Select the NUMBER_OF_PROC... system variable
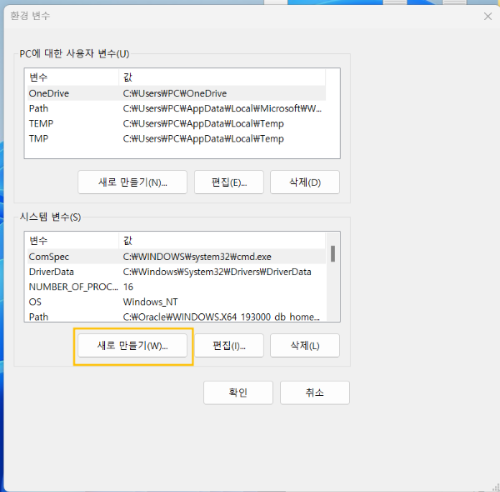 (x=177, y=286)
